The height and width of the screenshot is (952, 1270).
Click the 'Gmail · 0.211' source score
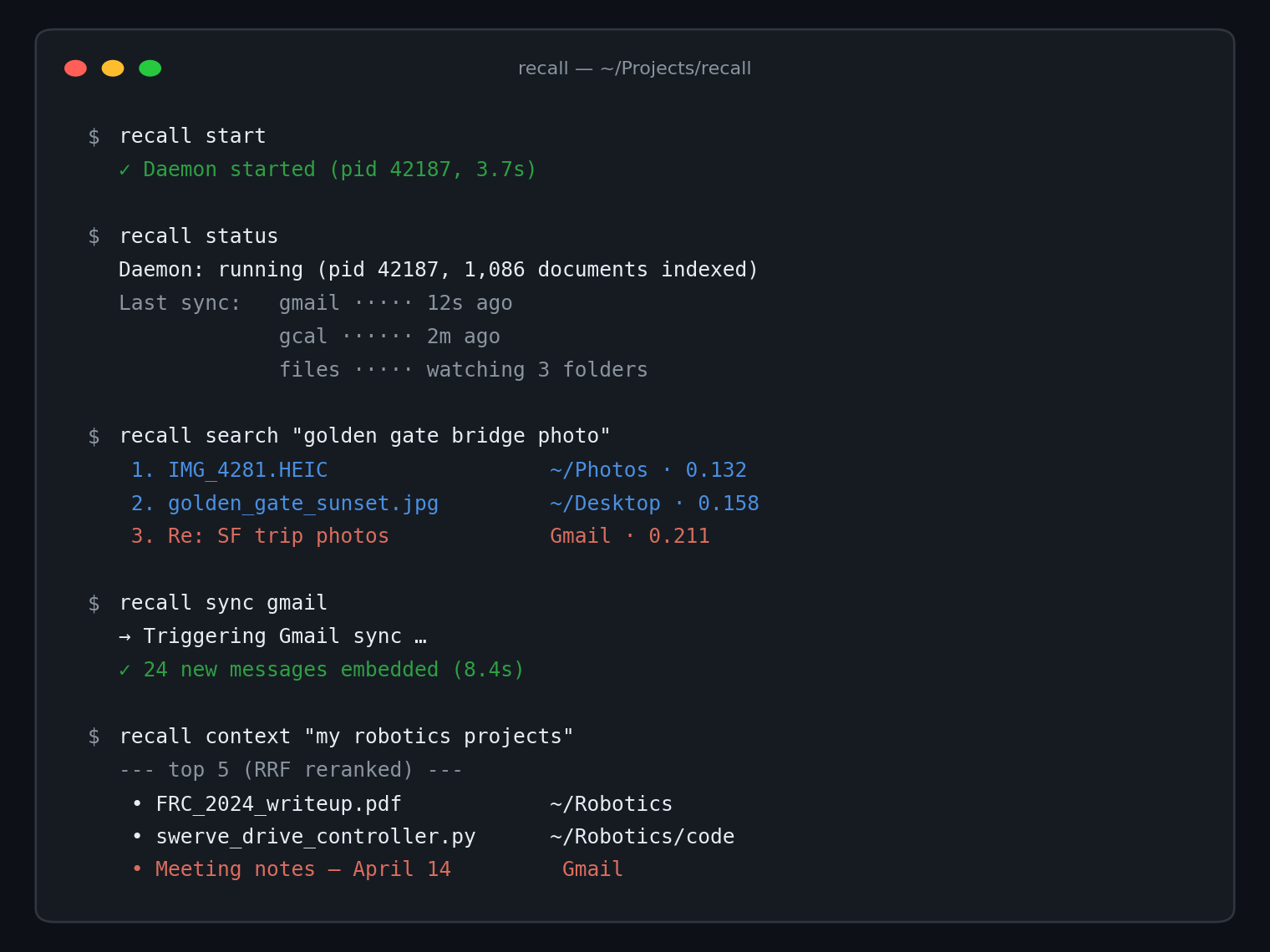click(x=630, y=536)
